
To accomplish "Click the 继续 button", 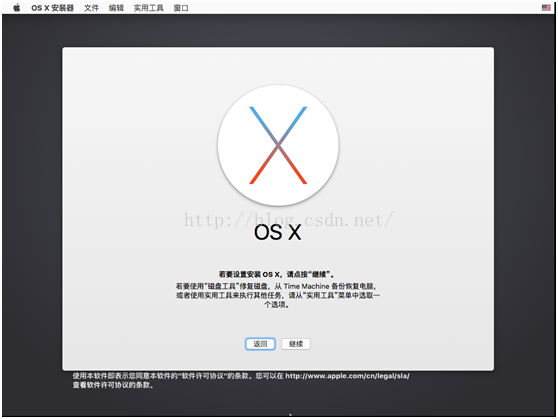I will tap(296, 344).
